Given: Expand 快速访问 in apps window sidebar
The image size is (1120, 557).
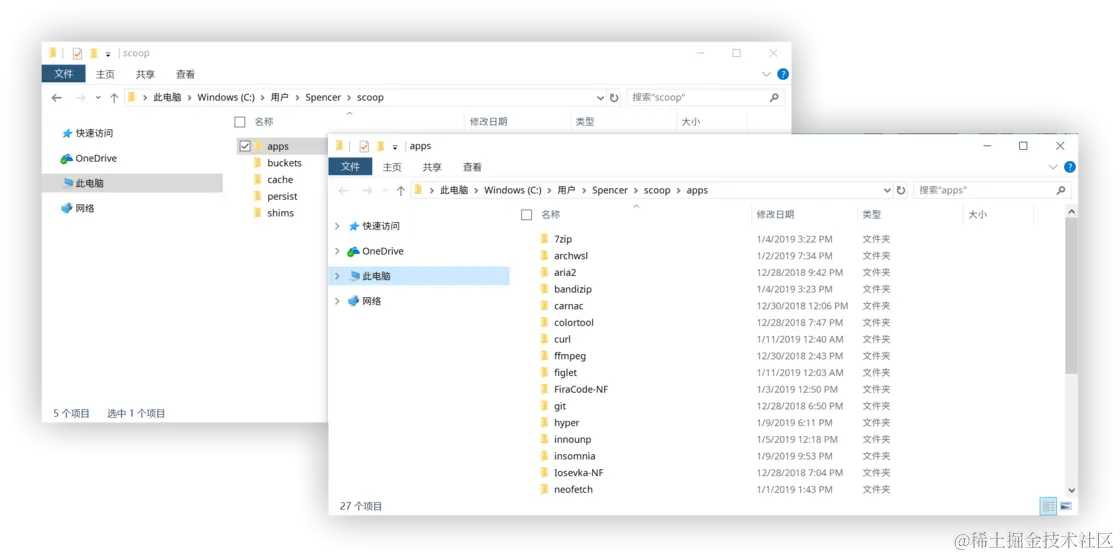Looking at the screenshot, I should 337,226.
